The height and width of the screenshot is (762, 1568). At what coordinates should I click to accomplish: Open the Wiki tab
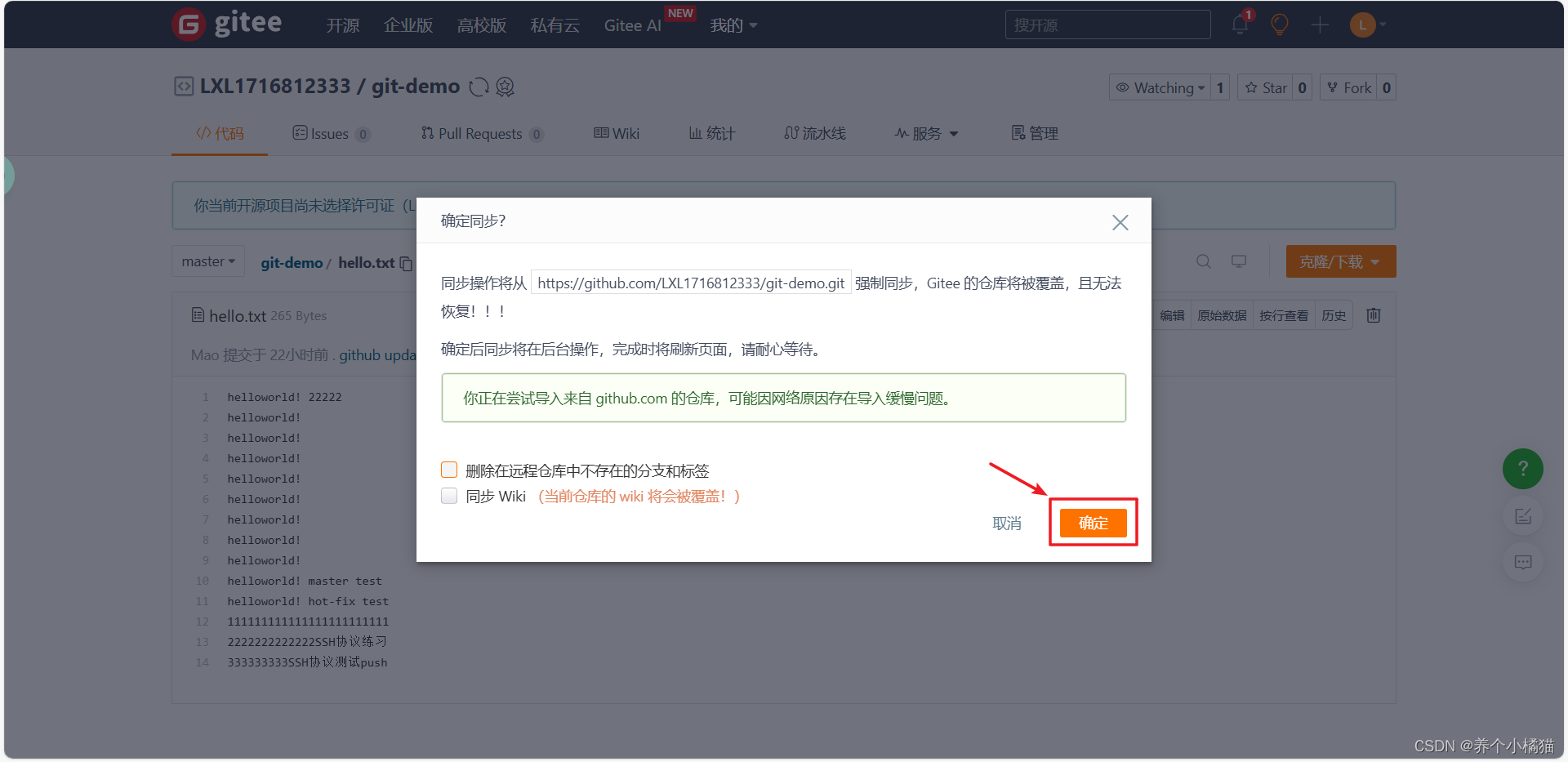coord(617,133)
